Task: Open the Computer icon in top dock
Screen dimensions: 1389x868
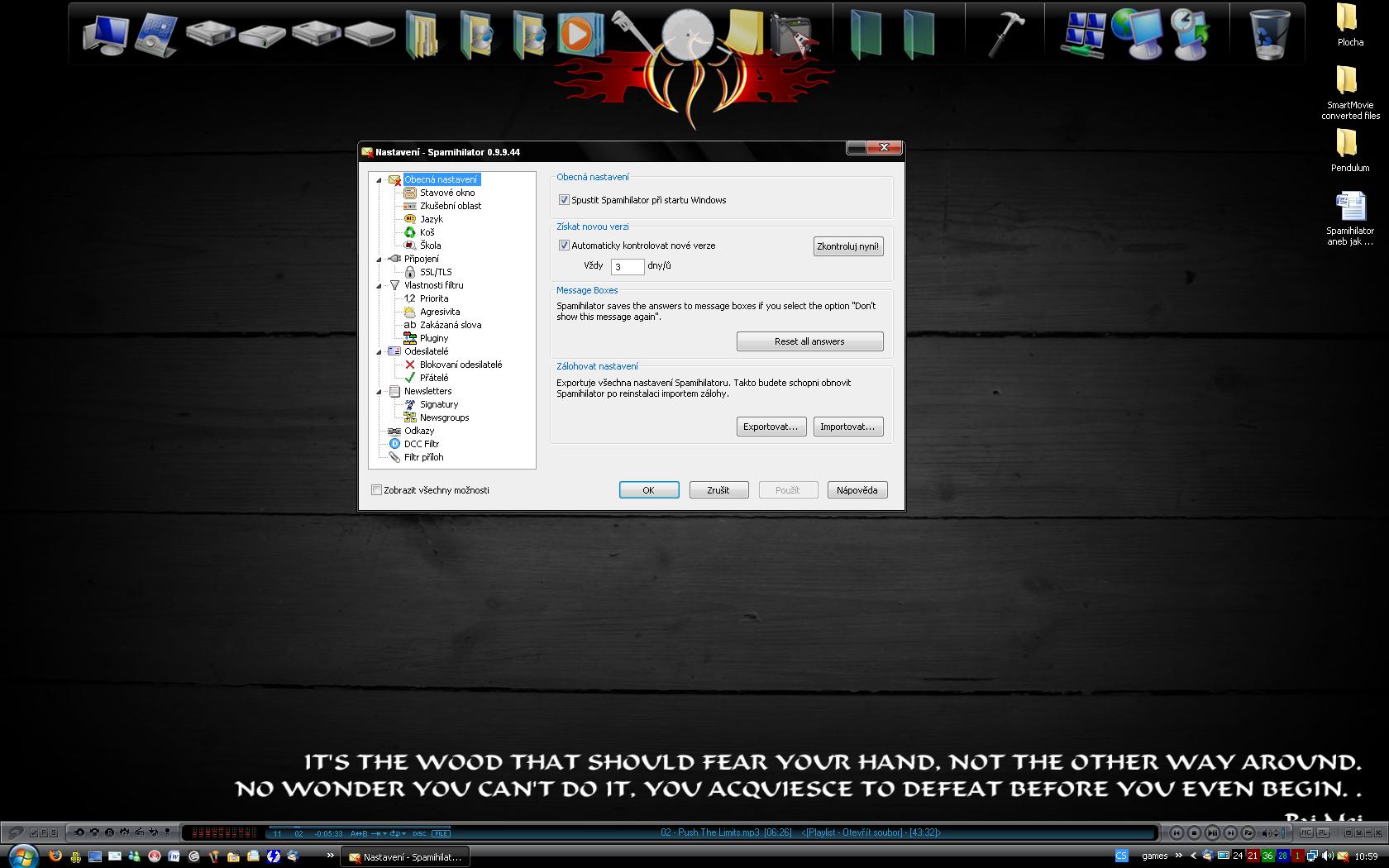Action: tap(104, 35)
